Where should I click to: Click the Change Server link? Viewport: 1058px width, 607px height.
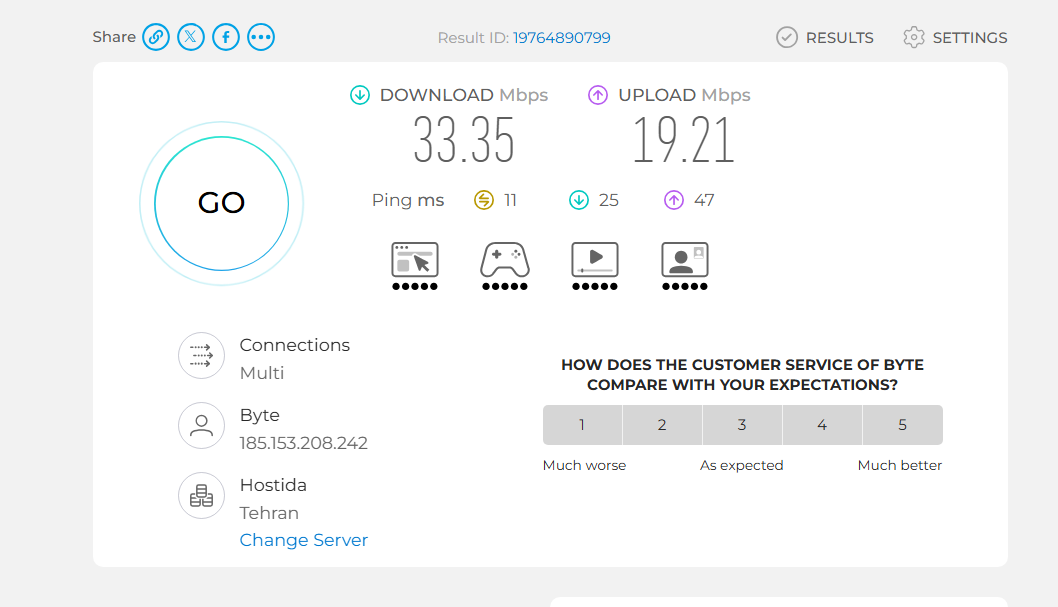click(304, 540)
